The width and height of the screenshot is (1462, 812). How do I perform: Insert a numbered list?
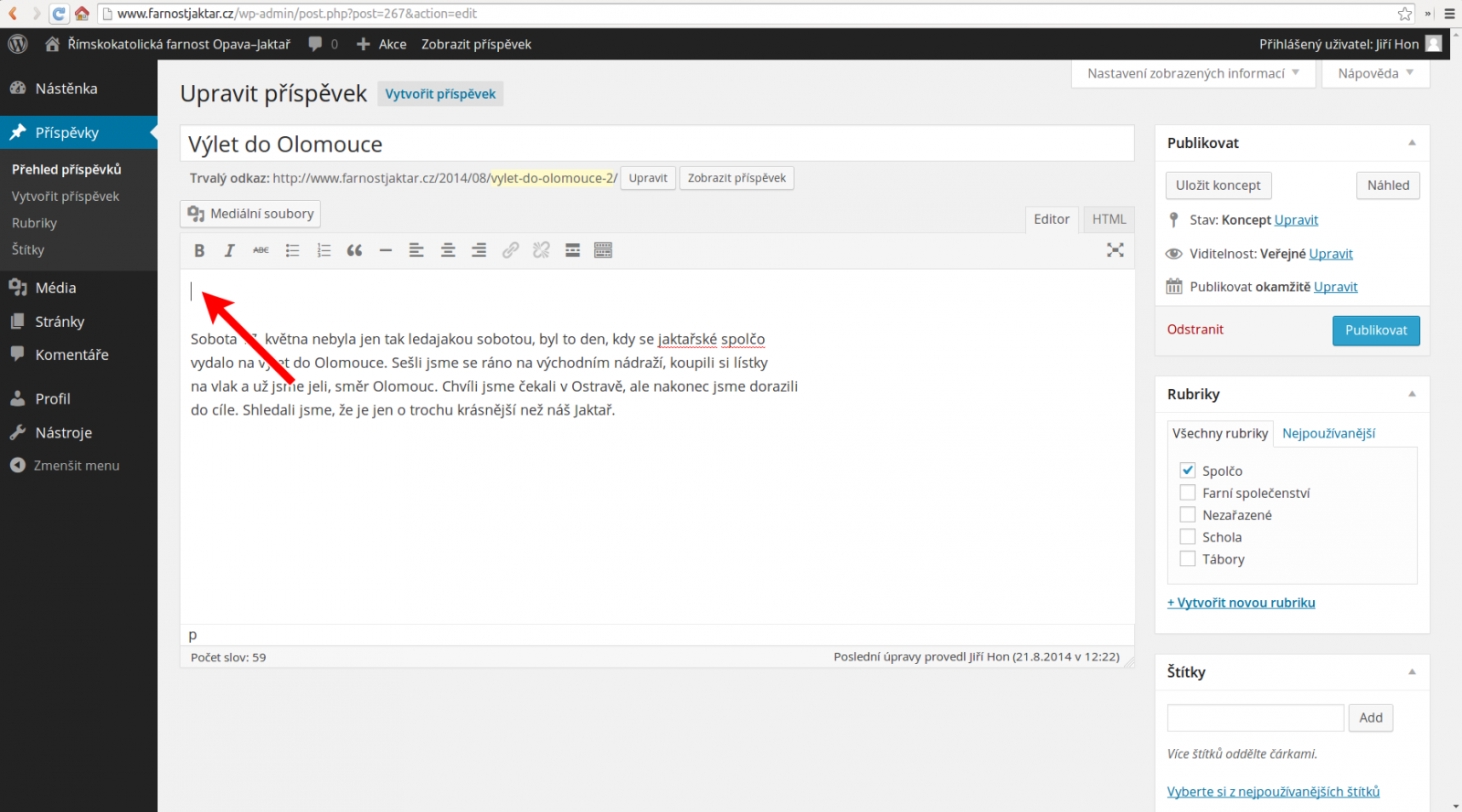click(x=323, y=250)
